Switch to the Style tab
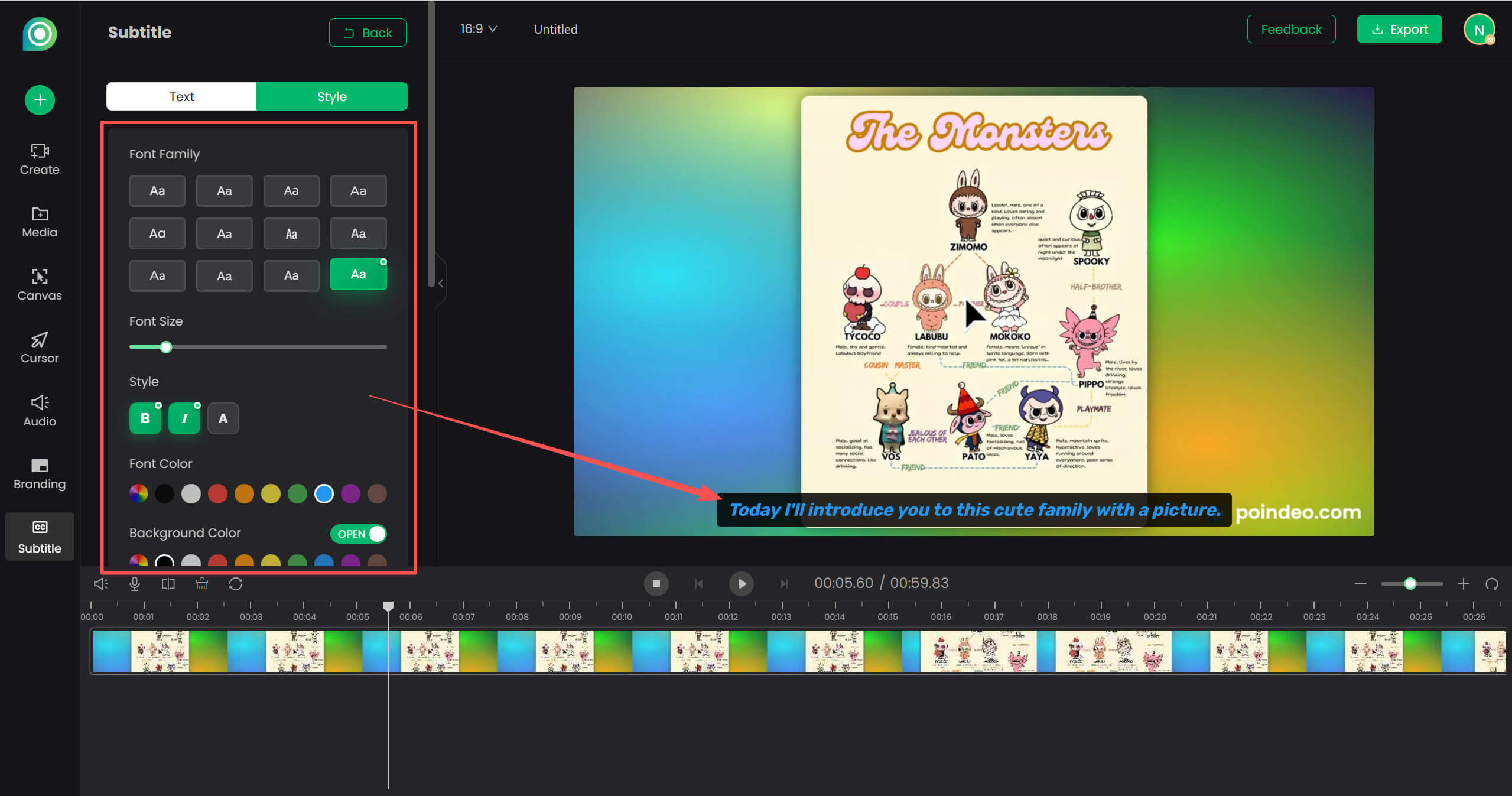 pyautogui.click(x=331, y=96)
